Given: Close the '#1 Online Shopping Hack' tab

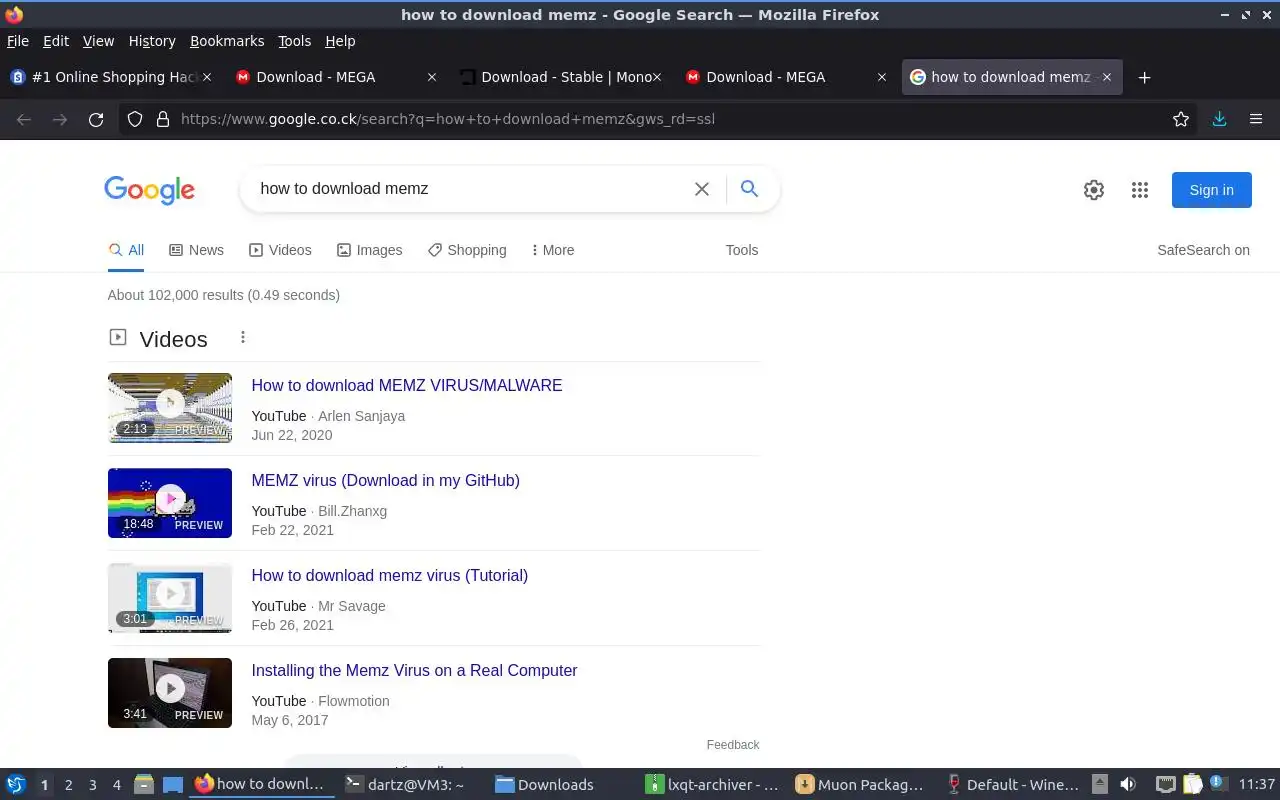Looking at the screenshot, I should [207, 77].
